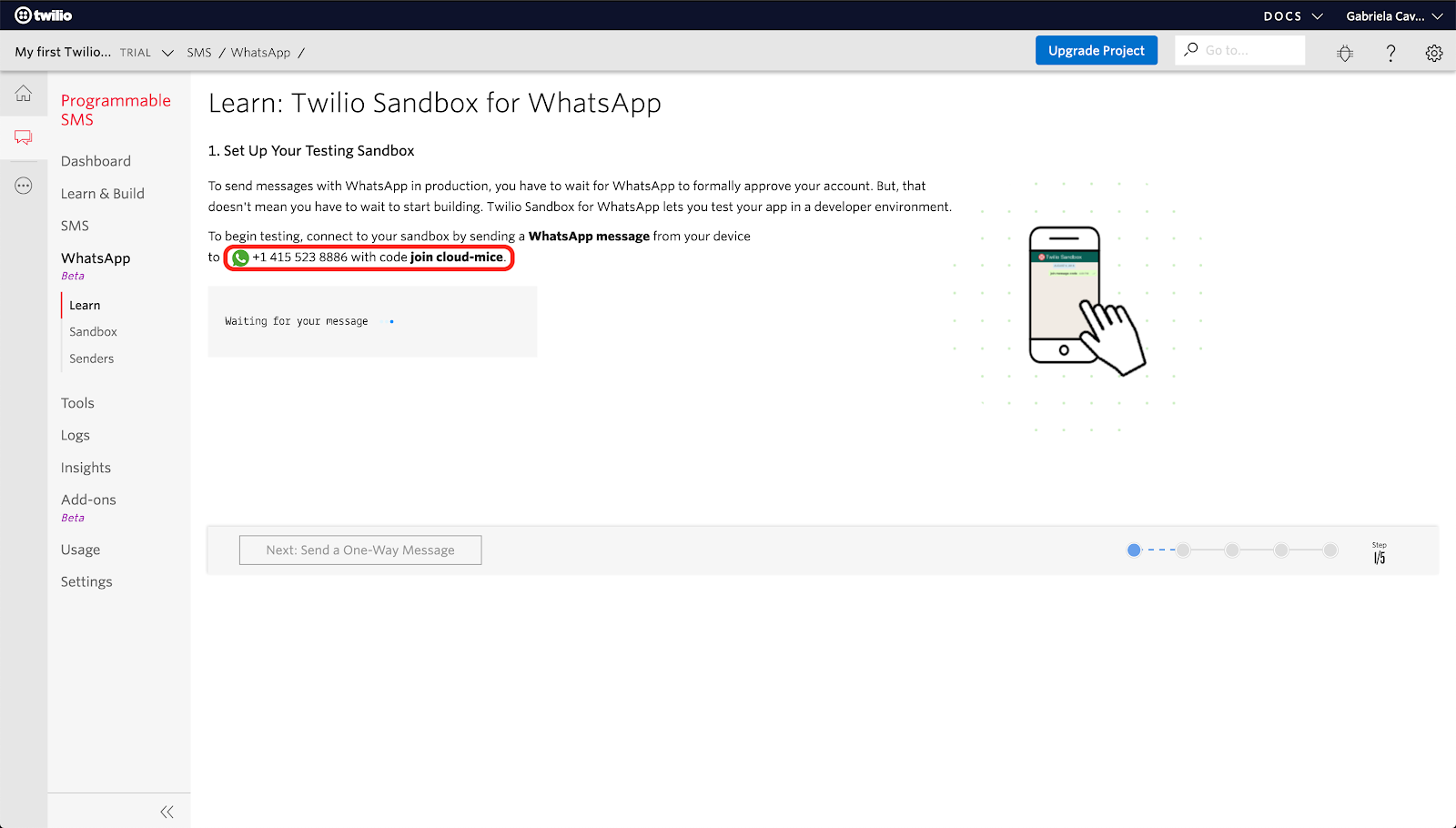Open the Programmable SMS heading link

pos(116,110)
